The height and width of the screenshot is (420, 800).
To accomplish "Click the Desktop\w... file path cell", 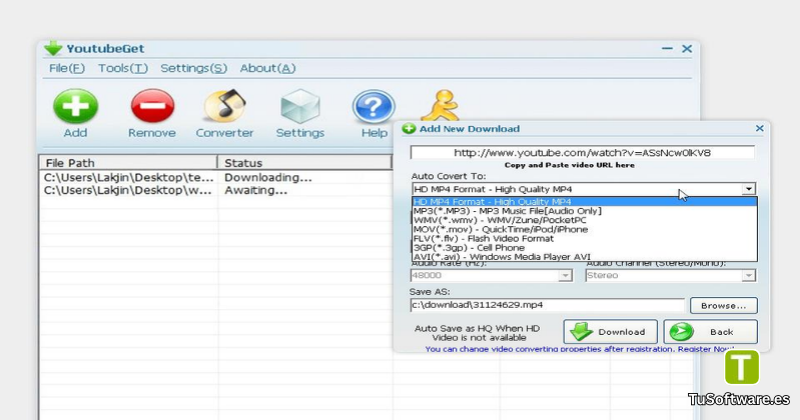I will coord(128,190).
